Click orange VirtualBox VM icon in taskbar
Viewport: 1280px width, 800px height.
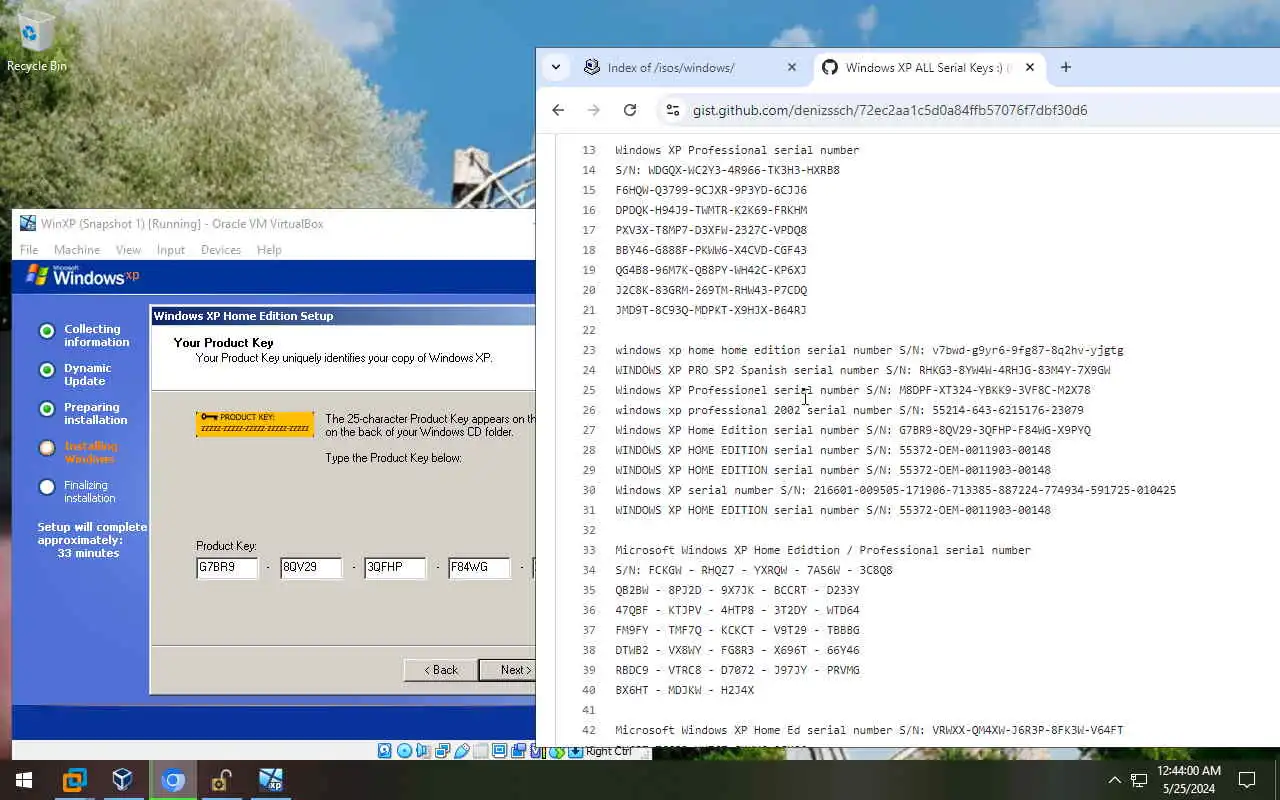coord(74,780)
